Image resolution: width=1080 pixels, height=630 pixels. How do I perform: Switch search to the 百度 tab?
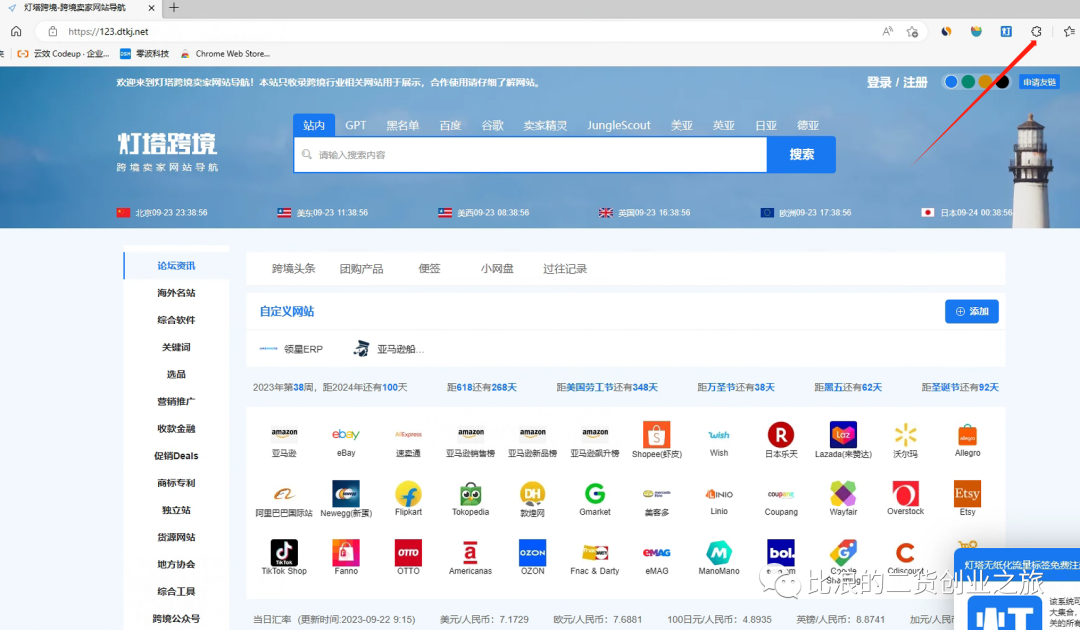[x=450, y=125]
